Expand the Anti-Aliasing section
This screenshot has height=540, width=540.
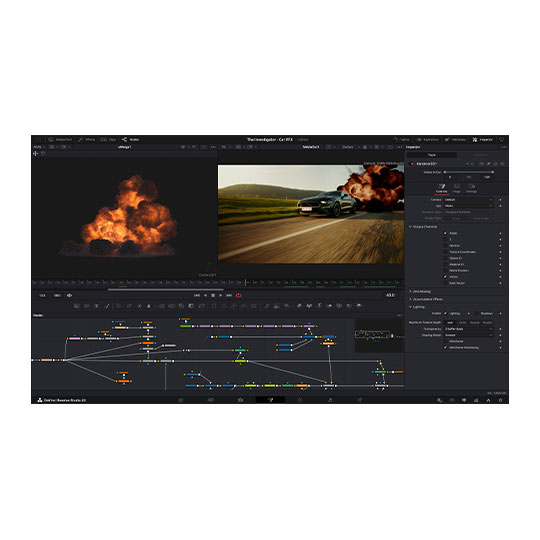tap(420, 291)
